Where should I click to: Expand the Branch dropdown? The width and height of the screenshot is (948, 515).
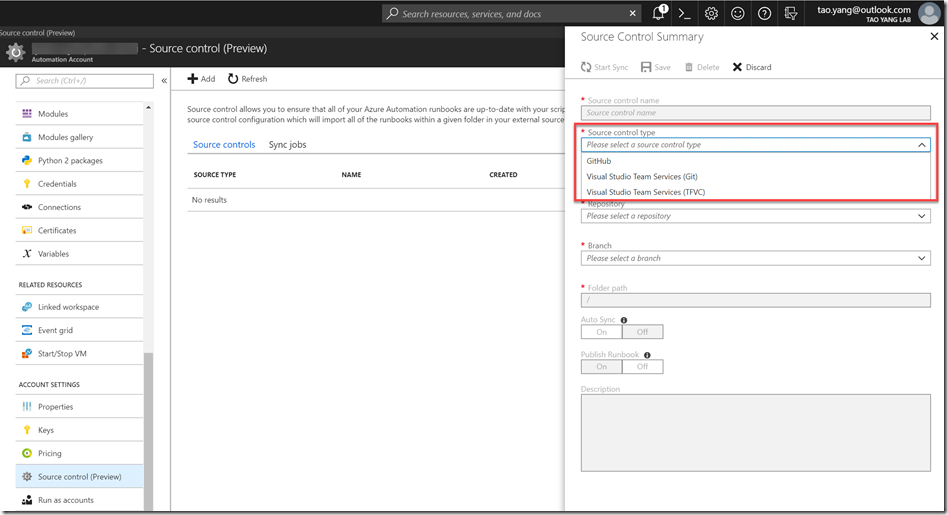pos(755,258)
